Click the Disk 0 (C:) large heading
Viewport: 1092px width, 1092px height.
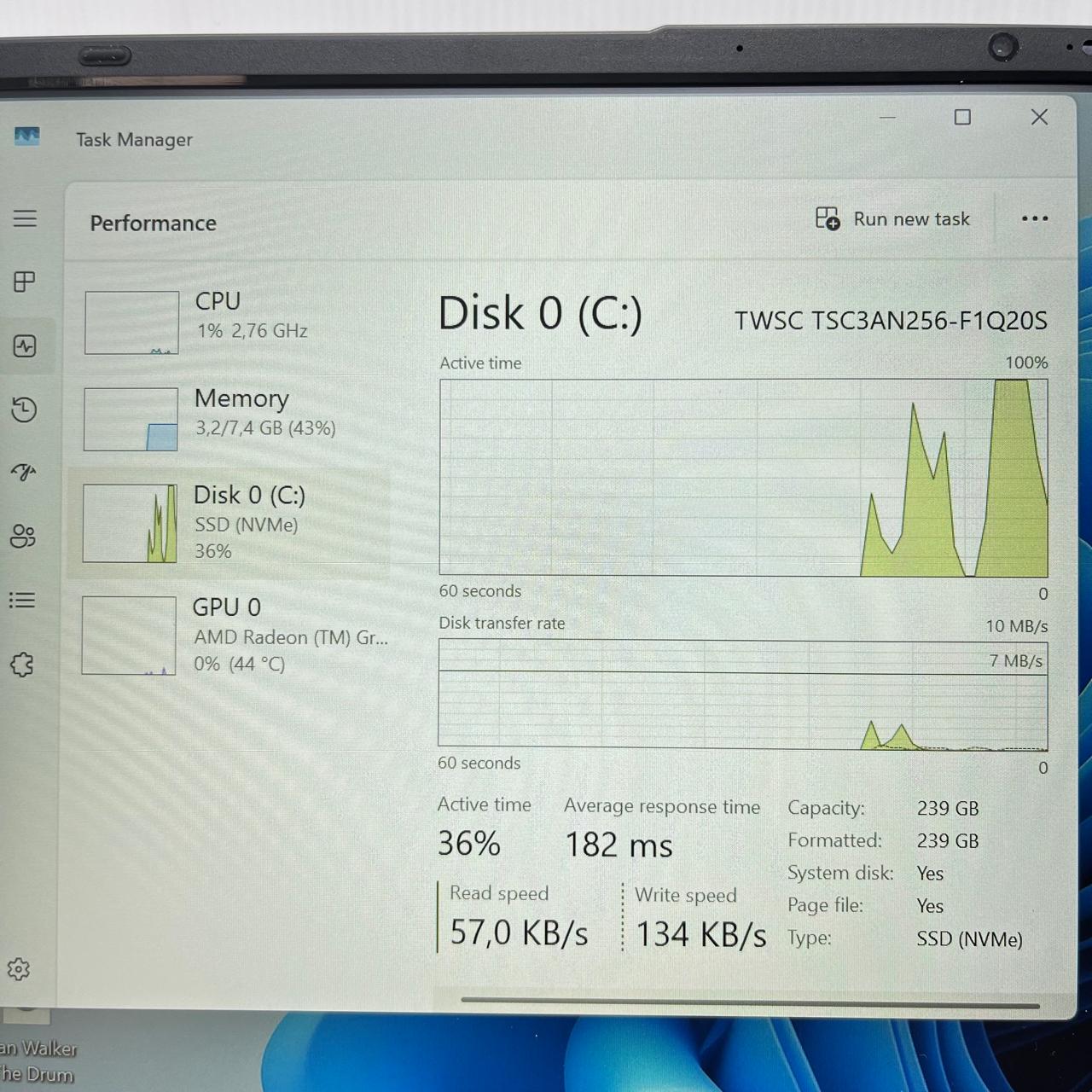[x=540, y=313]
